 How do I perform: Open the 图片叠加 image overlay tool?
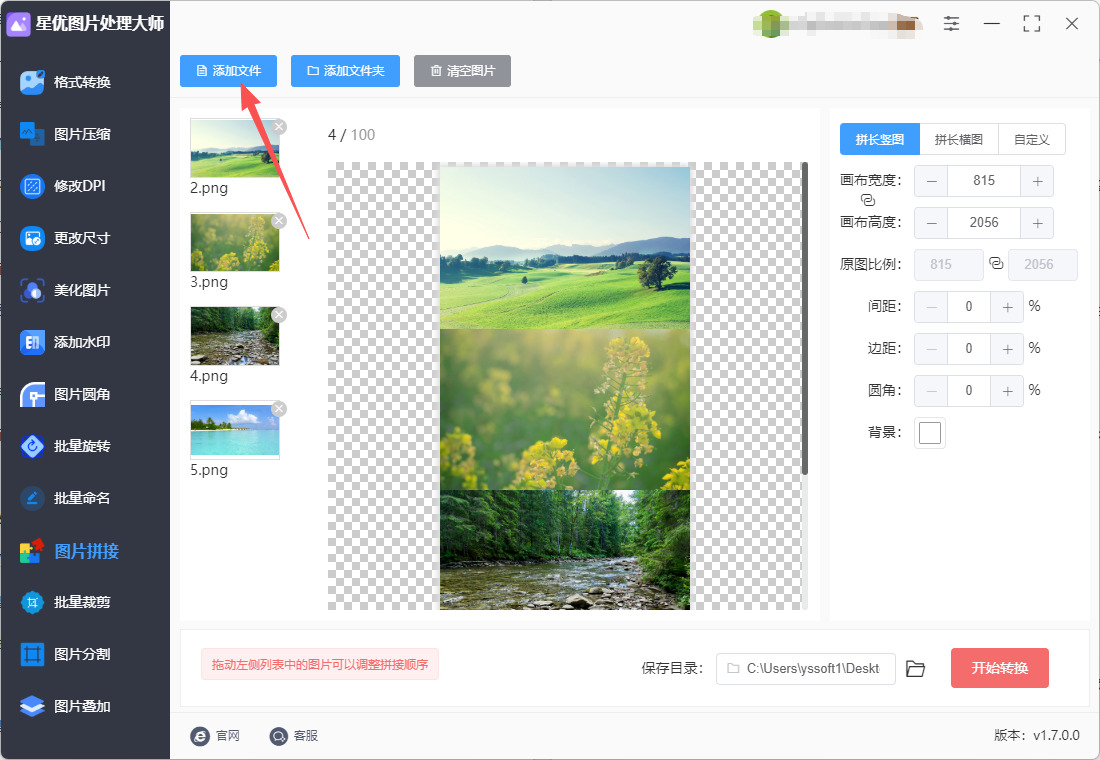pyautogui.click(x=66, y=706)
